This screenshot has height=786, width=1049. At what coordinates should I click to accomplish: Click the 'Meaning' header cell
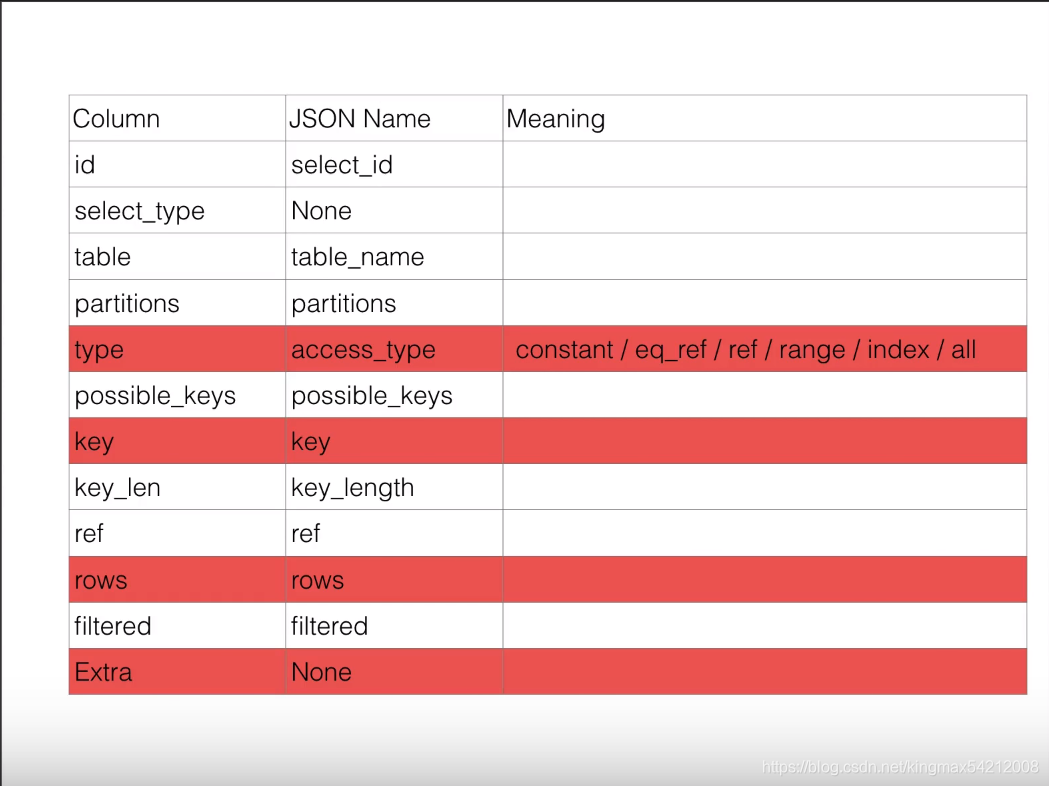coord(765,118)
